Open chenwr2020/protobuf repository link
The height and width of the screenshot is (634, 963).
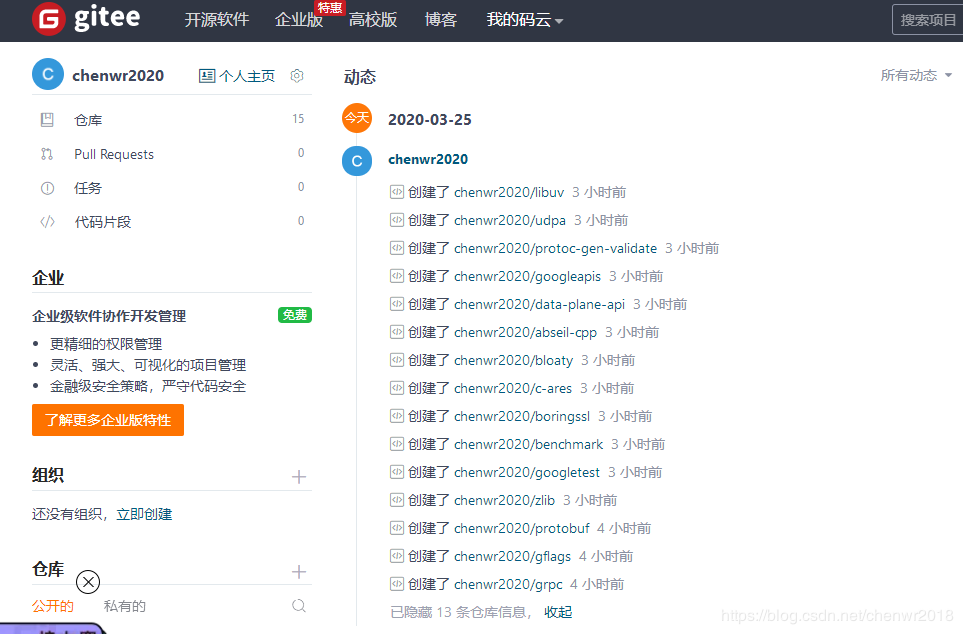click(521, 528)
